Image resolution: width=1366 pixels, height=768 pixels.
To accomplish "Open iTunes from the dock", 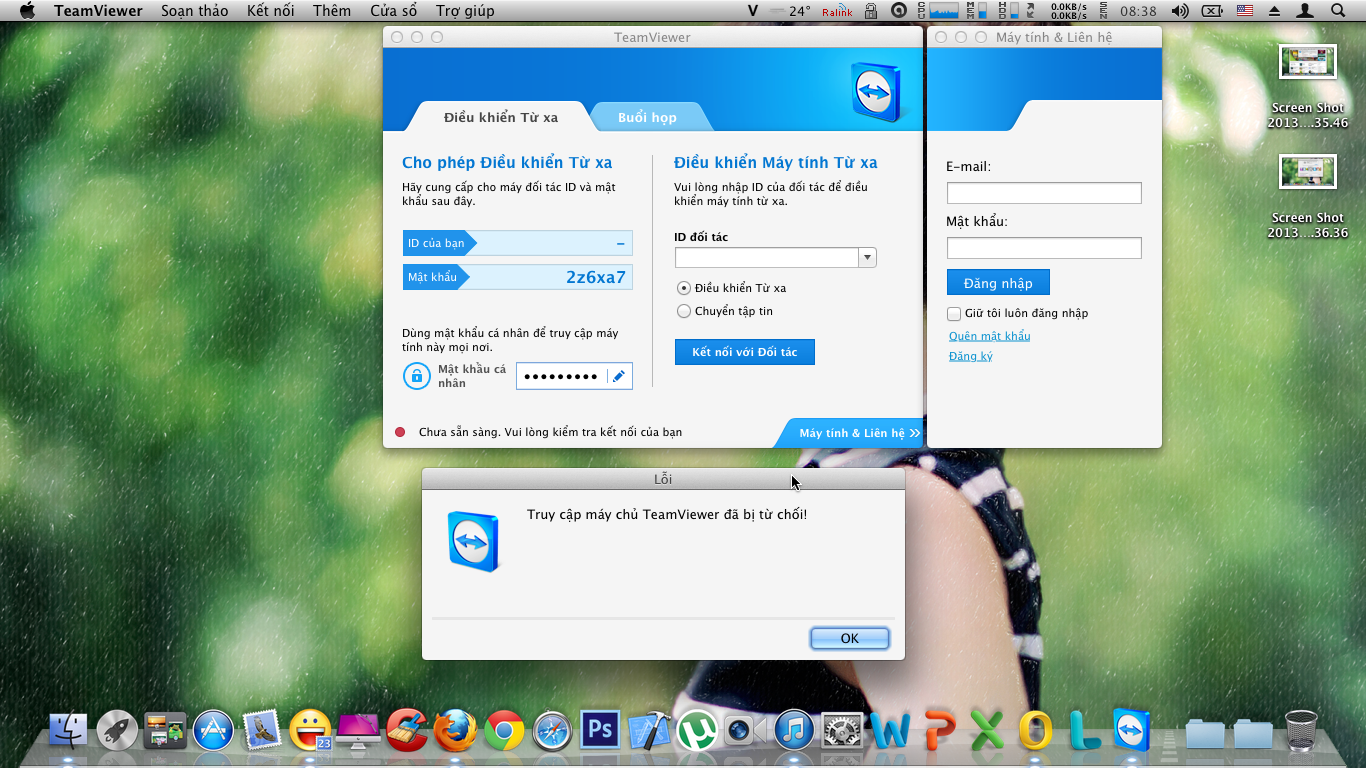I will point(794,732).
